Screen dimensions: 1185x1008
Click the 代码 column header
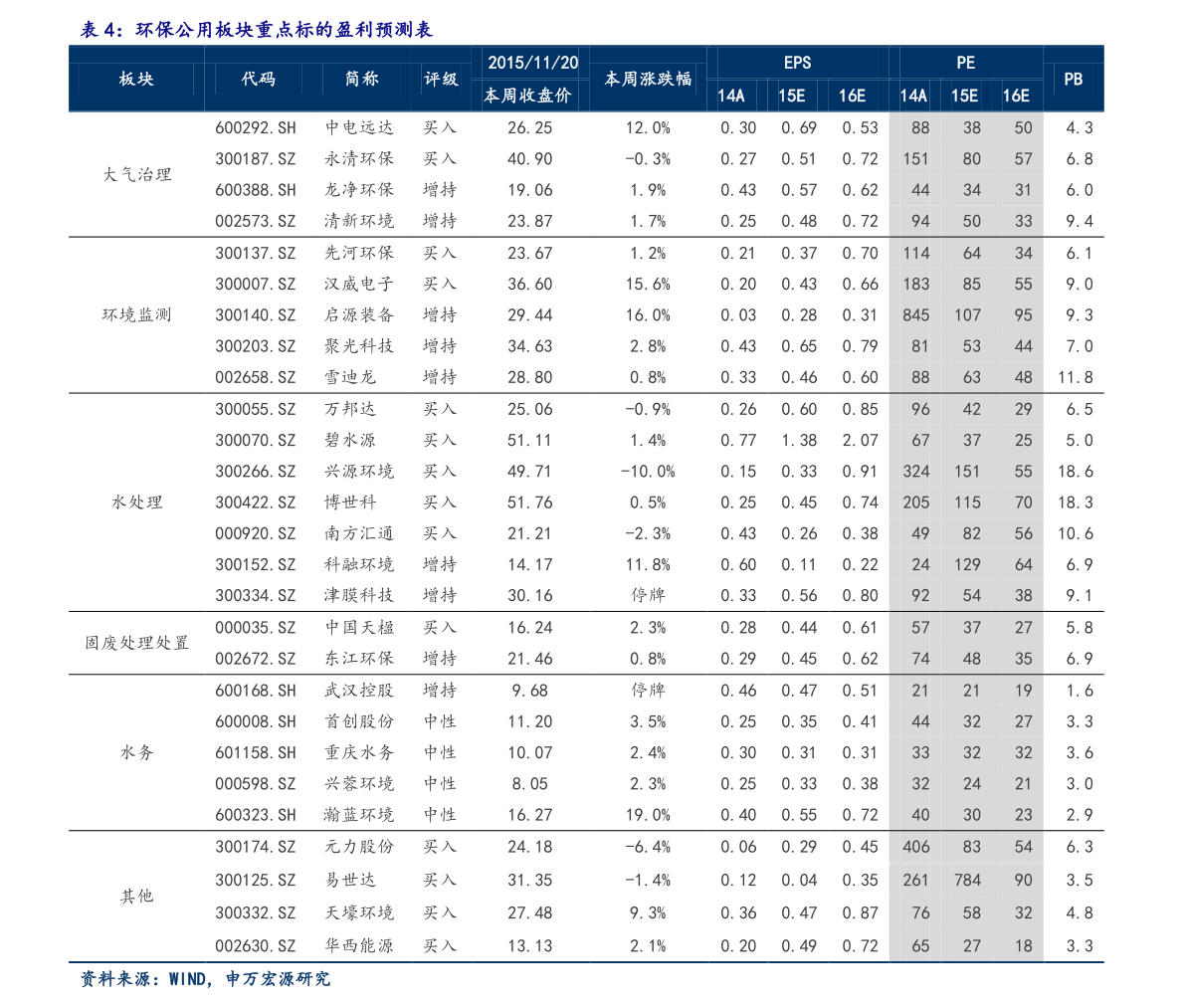[258, 79]
